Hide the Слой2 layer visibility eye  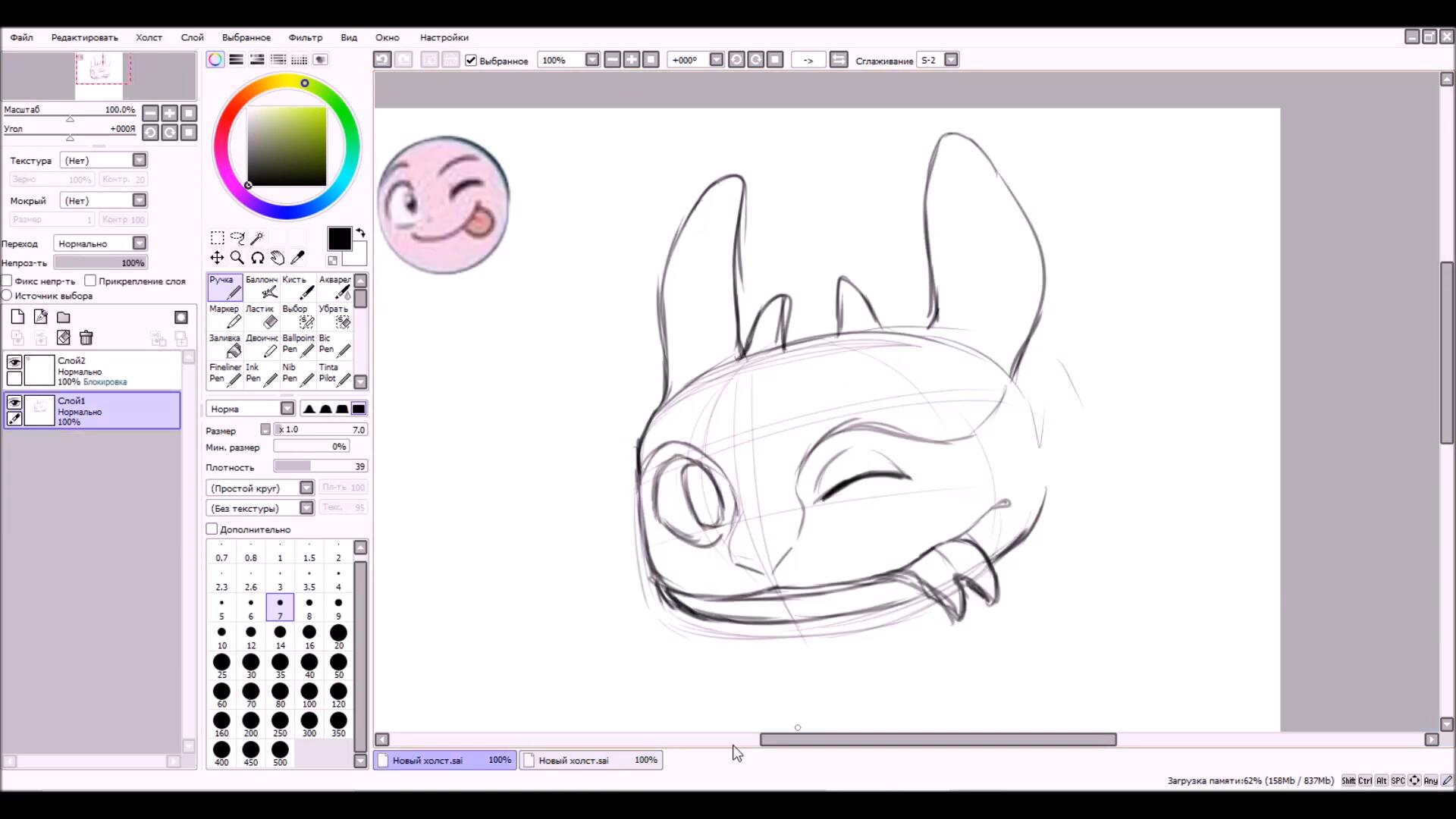(14, 362)
